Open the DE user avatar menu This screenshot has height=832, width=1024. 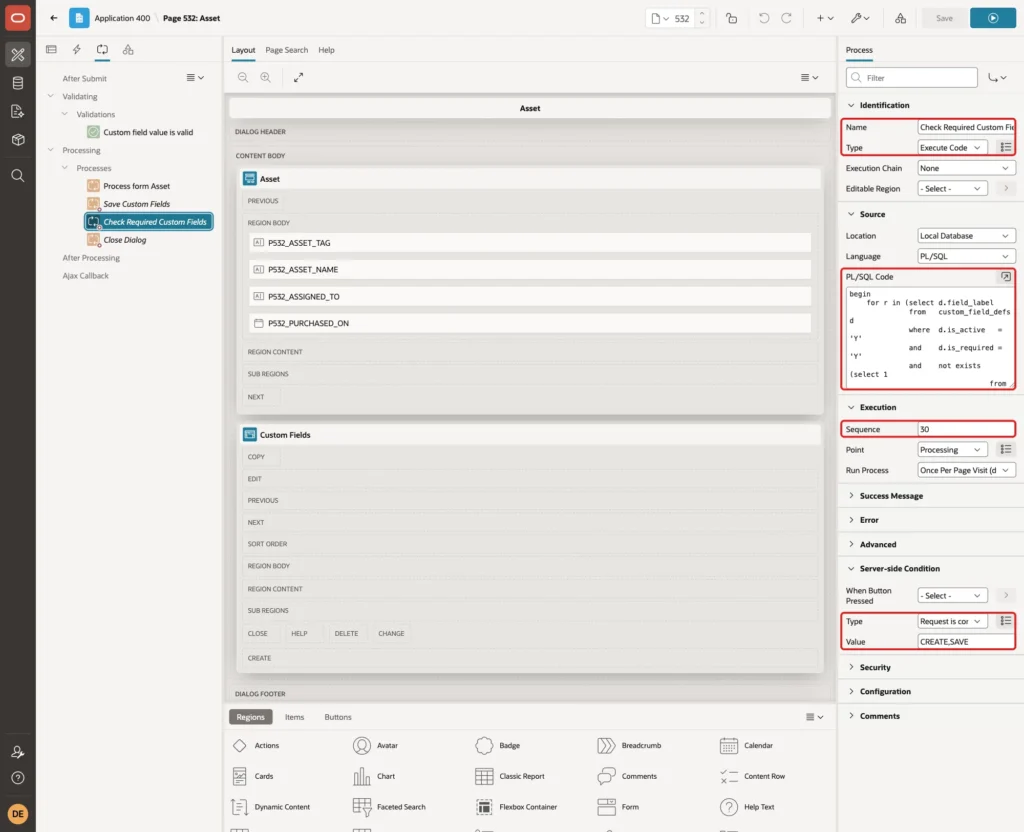click(x=18, y=814)
